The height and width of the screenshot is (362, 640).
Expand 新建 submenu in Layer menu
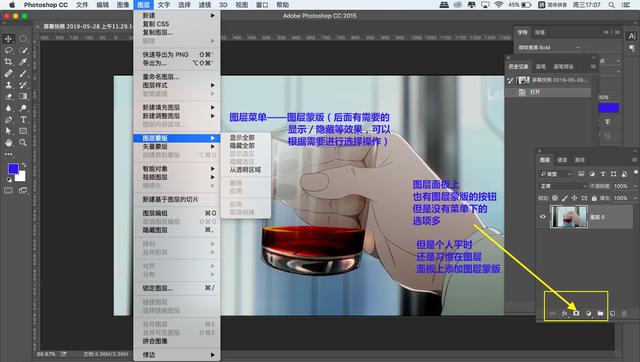coord(177,16)
